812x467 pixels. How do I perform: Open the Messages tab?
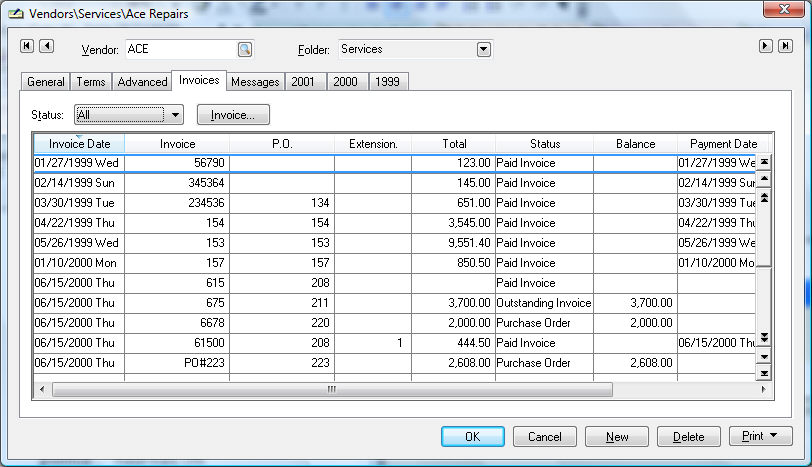(x=255, y=82)
